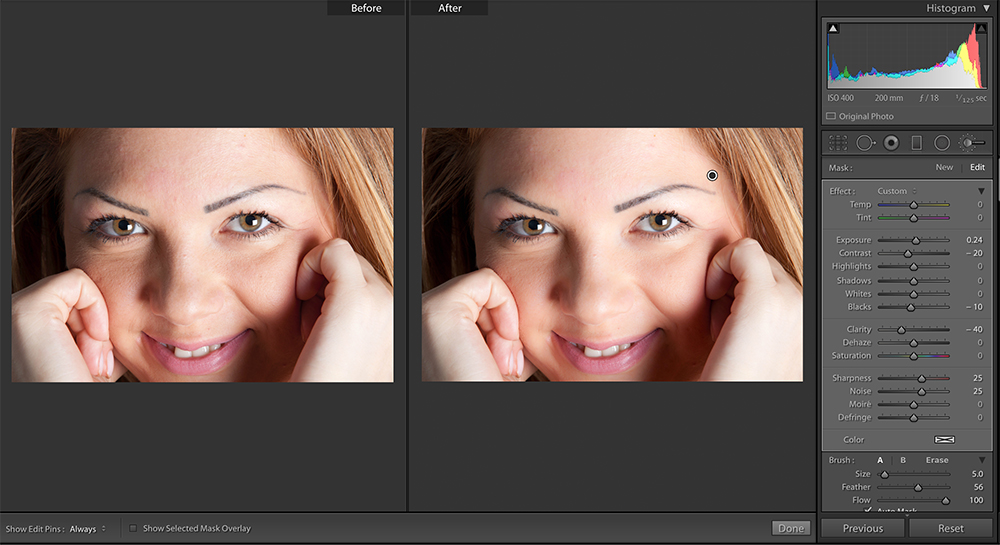Select brush A
This screenshot has width=1000, height=545.
click(880, 460)
